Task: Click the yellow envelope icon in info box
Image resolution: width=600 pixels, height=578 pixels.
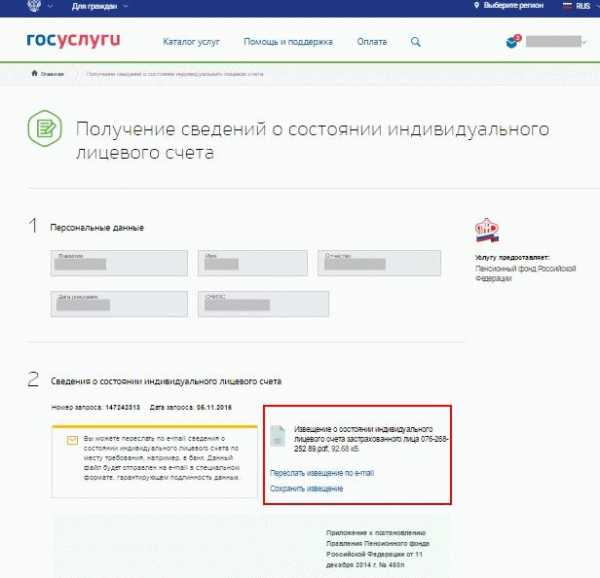Action: 72,440
